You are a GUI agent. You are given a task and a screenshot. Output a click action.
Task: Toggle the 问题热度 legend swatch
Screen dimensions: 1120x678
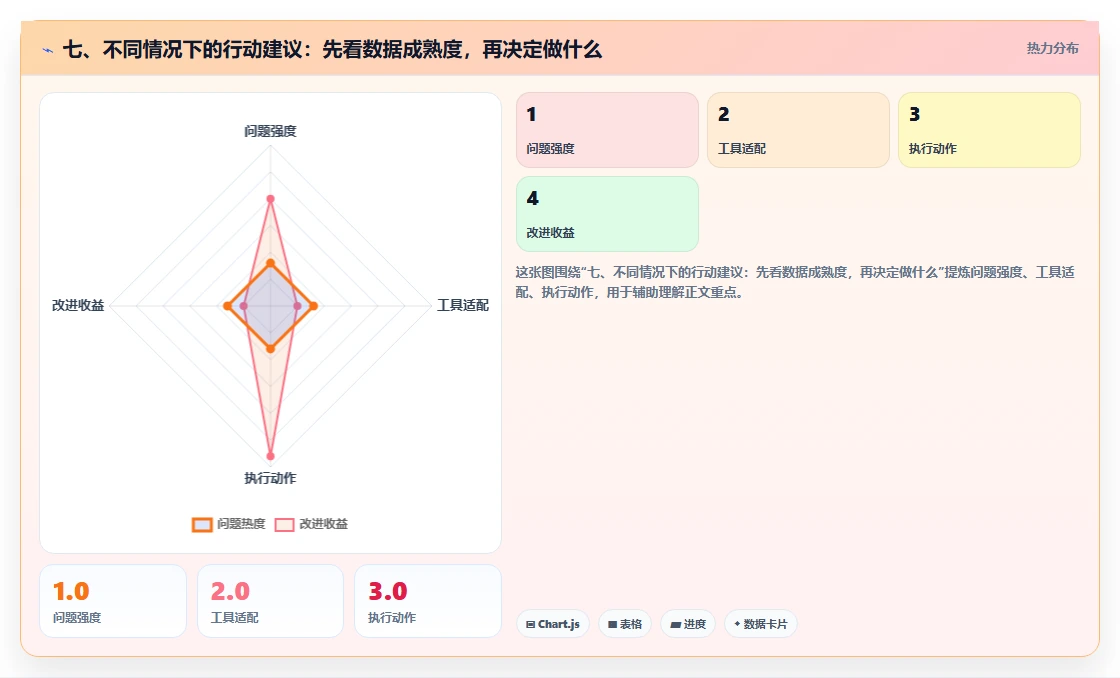(202, 524)
